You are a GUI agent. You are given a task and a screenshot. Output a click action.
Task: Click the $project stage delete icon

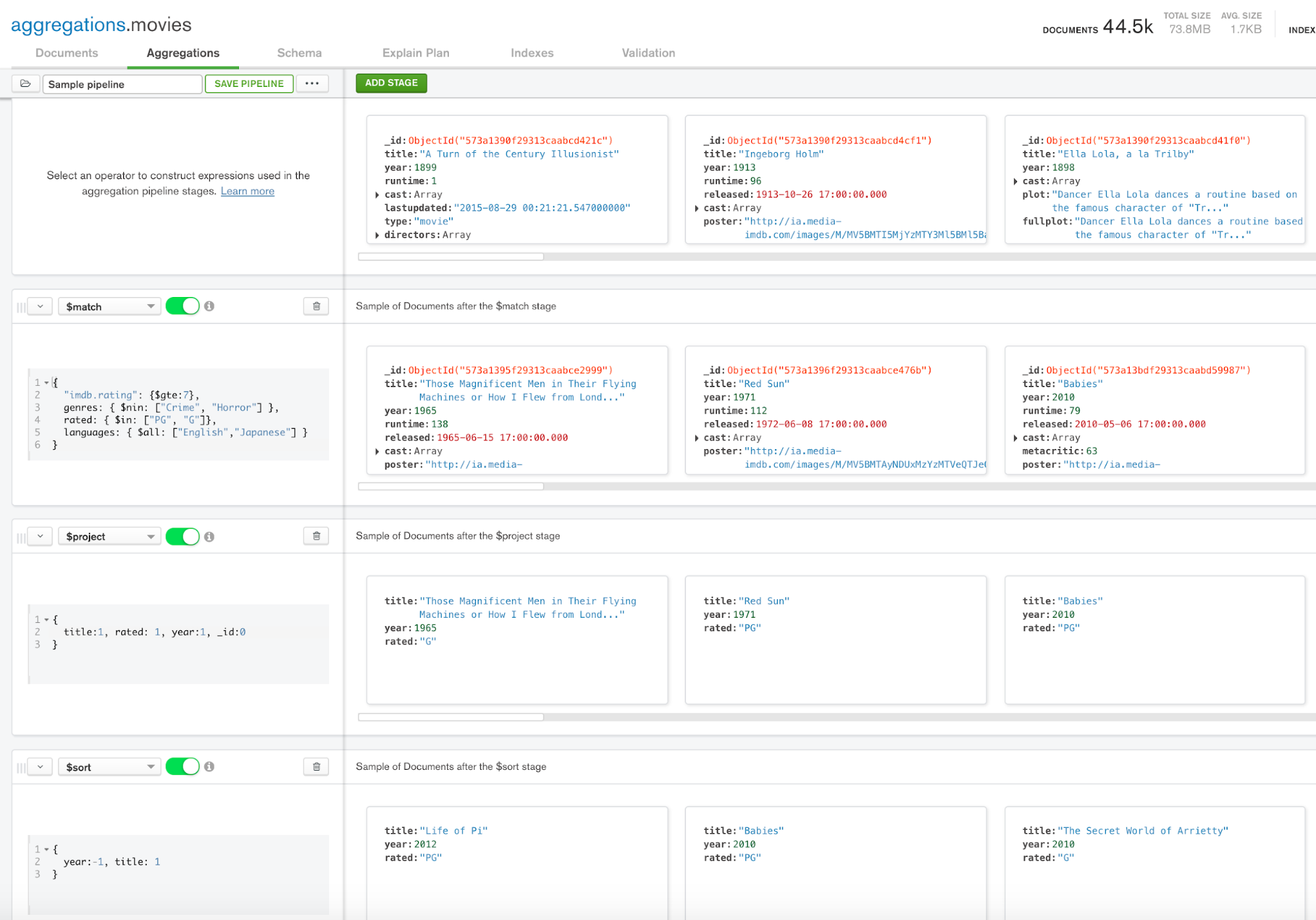(316, 536)
